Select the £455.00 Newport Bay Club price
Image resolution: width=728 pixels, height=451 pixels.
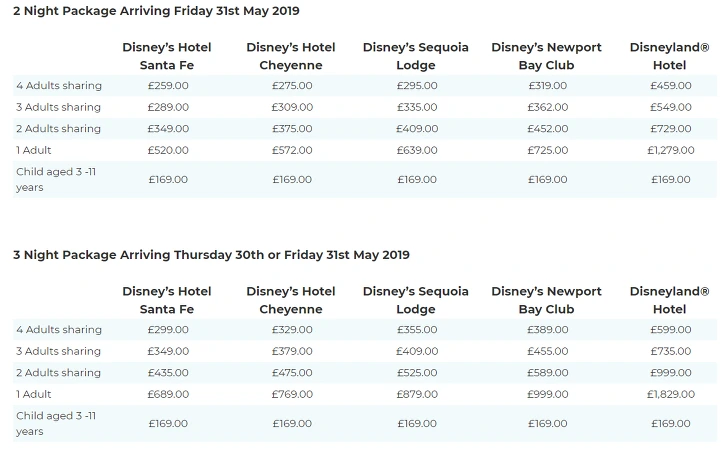click(547, 351)
